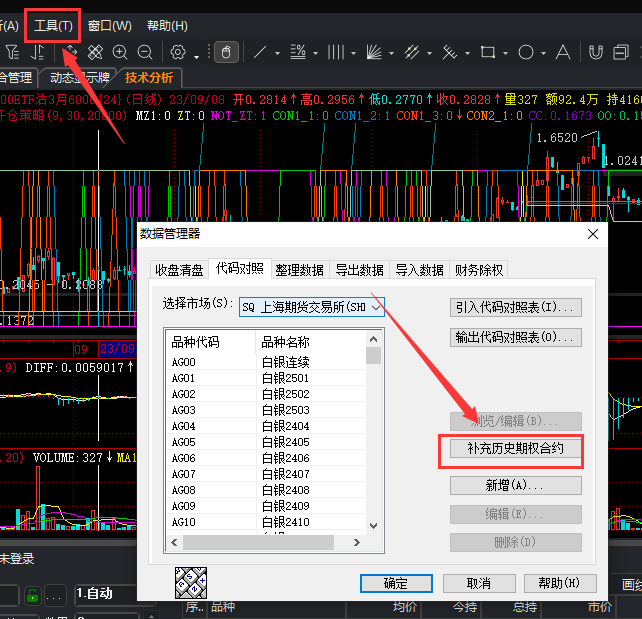Expand the fan lines dropdown arrow
Screen dimensions: 642x619
coord(391,53)
